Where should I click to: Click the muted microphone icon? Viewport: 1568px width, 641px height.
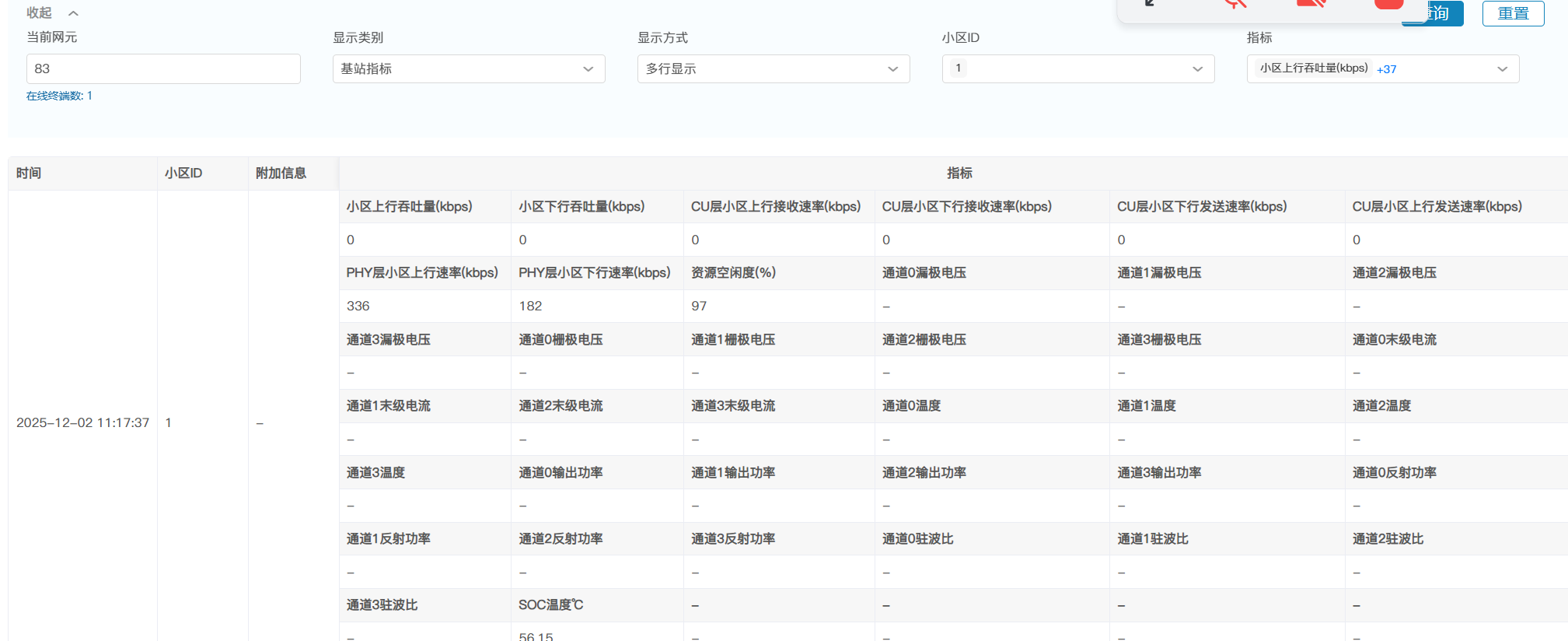coord(1234,4)
